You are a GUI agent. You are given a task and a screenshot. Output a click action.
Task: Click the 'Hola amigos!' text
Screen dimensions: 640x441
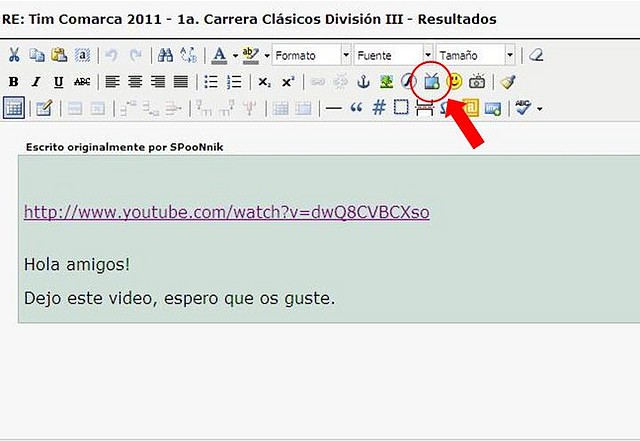coord(77,264)
